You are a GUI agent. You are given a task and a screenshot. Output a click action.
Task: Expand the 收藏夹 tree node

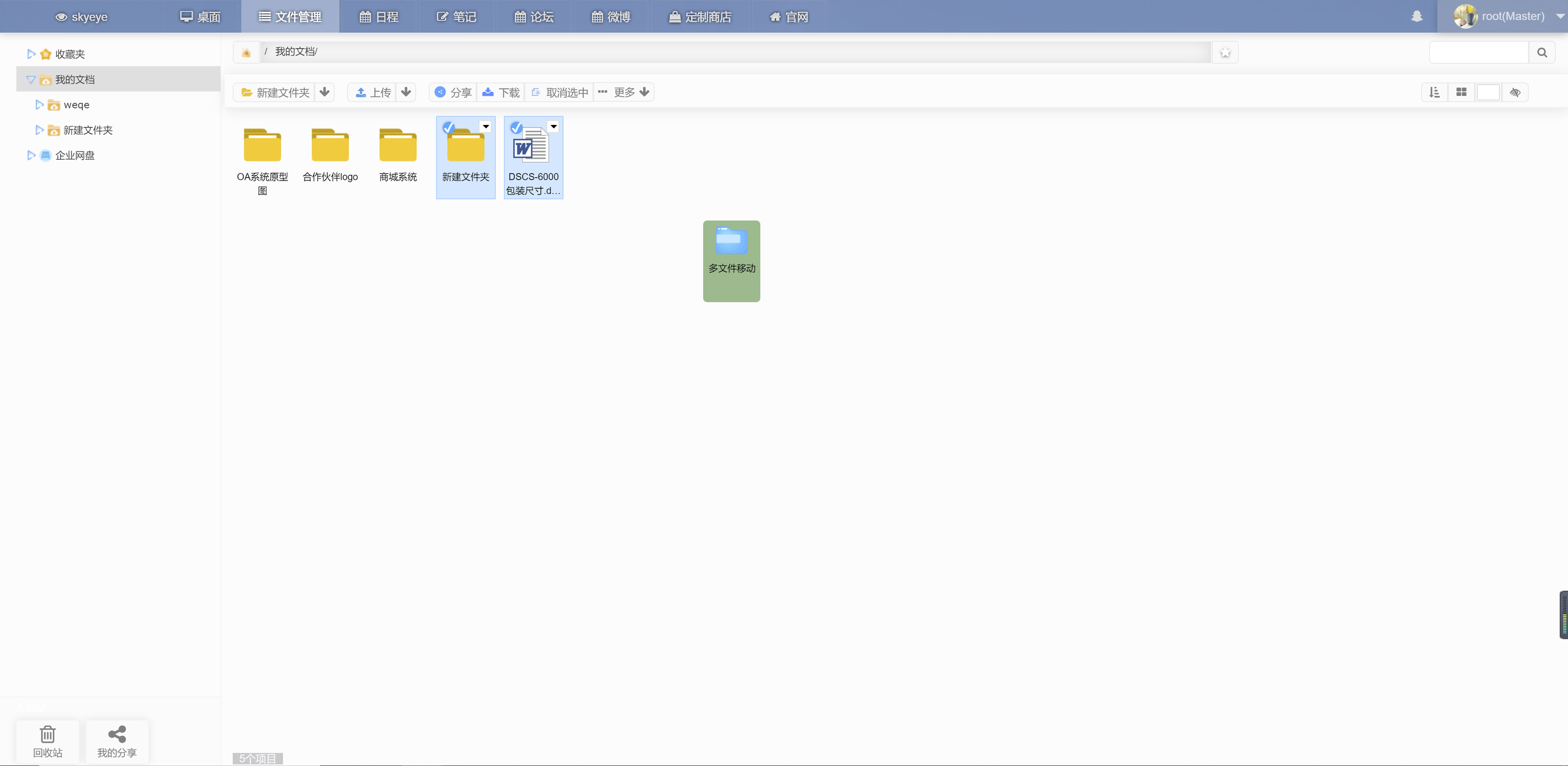point(31,54)
